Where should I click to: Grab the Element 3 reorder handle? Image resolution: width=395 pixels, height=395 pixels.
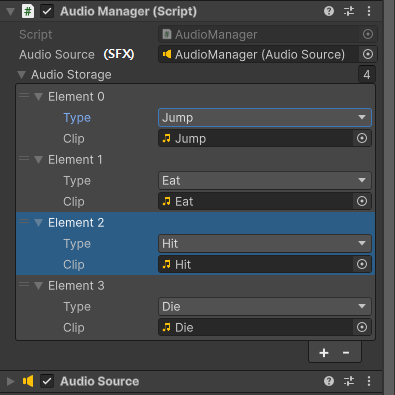point(24,284)
